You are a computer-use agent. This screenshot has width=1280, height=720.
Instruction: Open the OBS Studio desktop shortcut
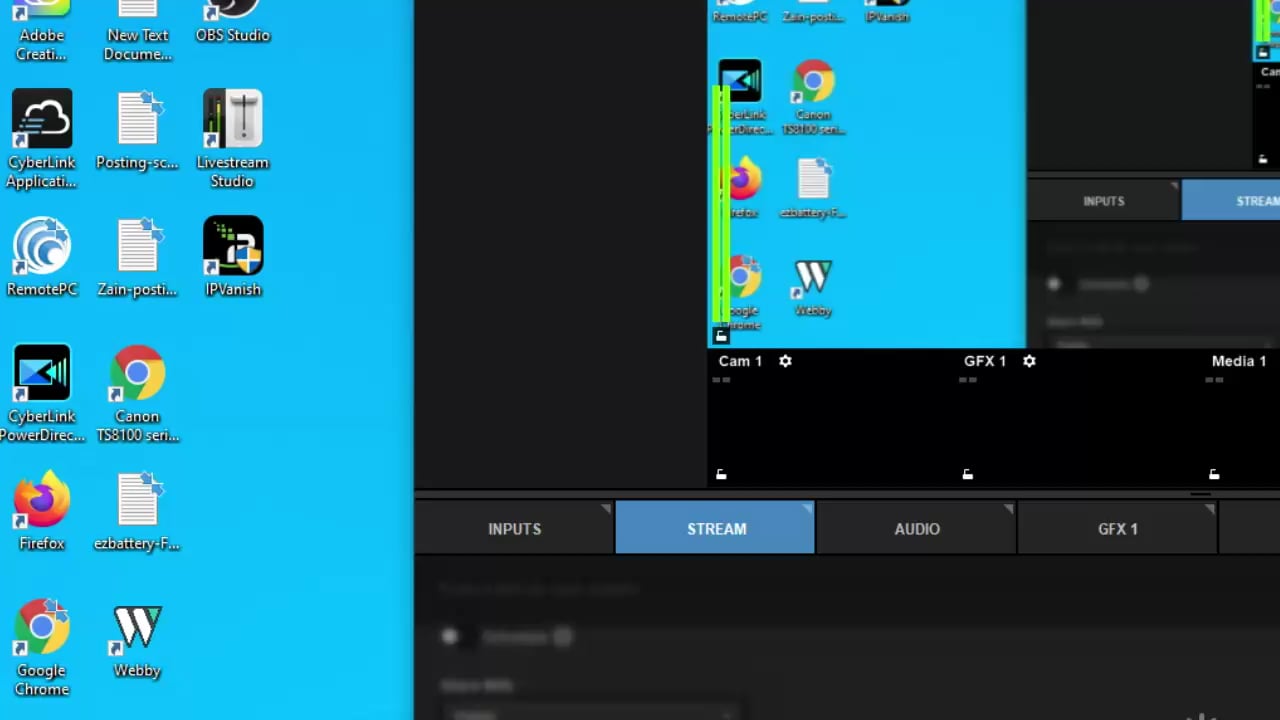pyautogui.click(x=232, y=22)
